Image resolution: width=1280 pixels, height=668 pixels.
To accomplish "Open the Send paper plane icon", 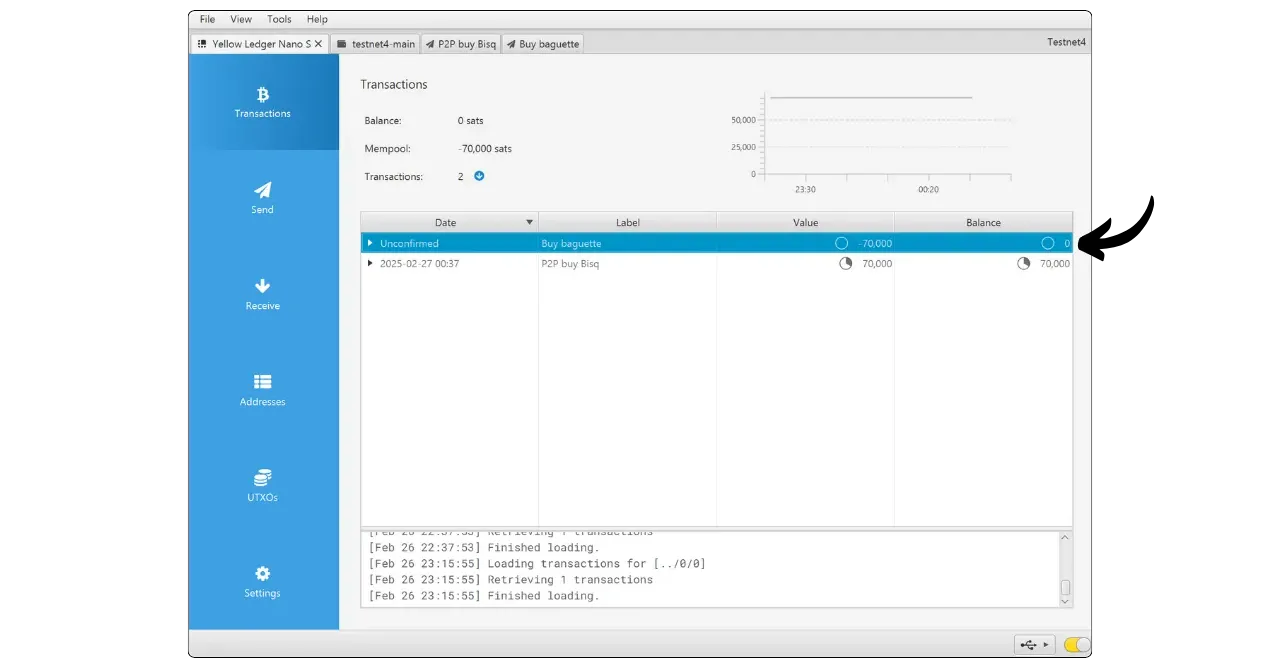I will click(262, 190).
